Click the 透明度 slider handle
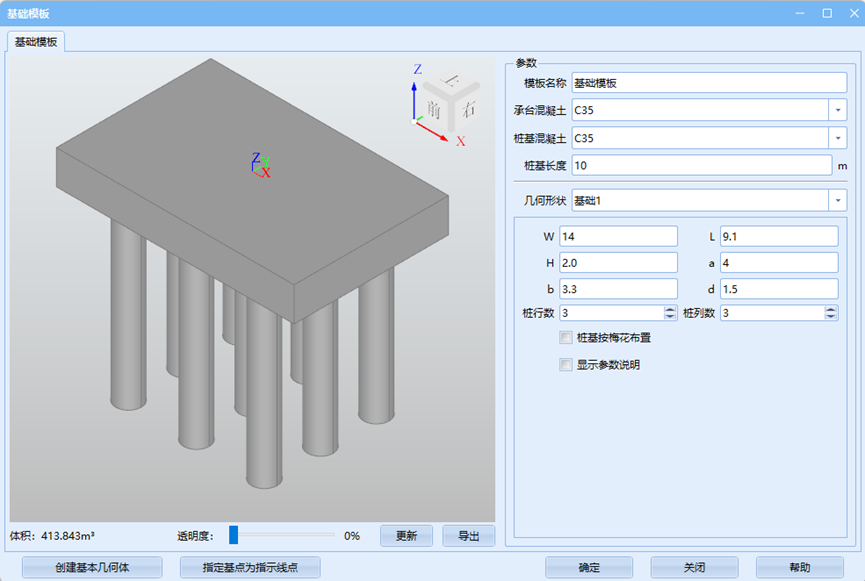This screenshot has width=865, height=581. [233, 535]
